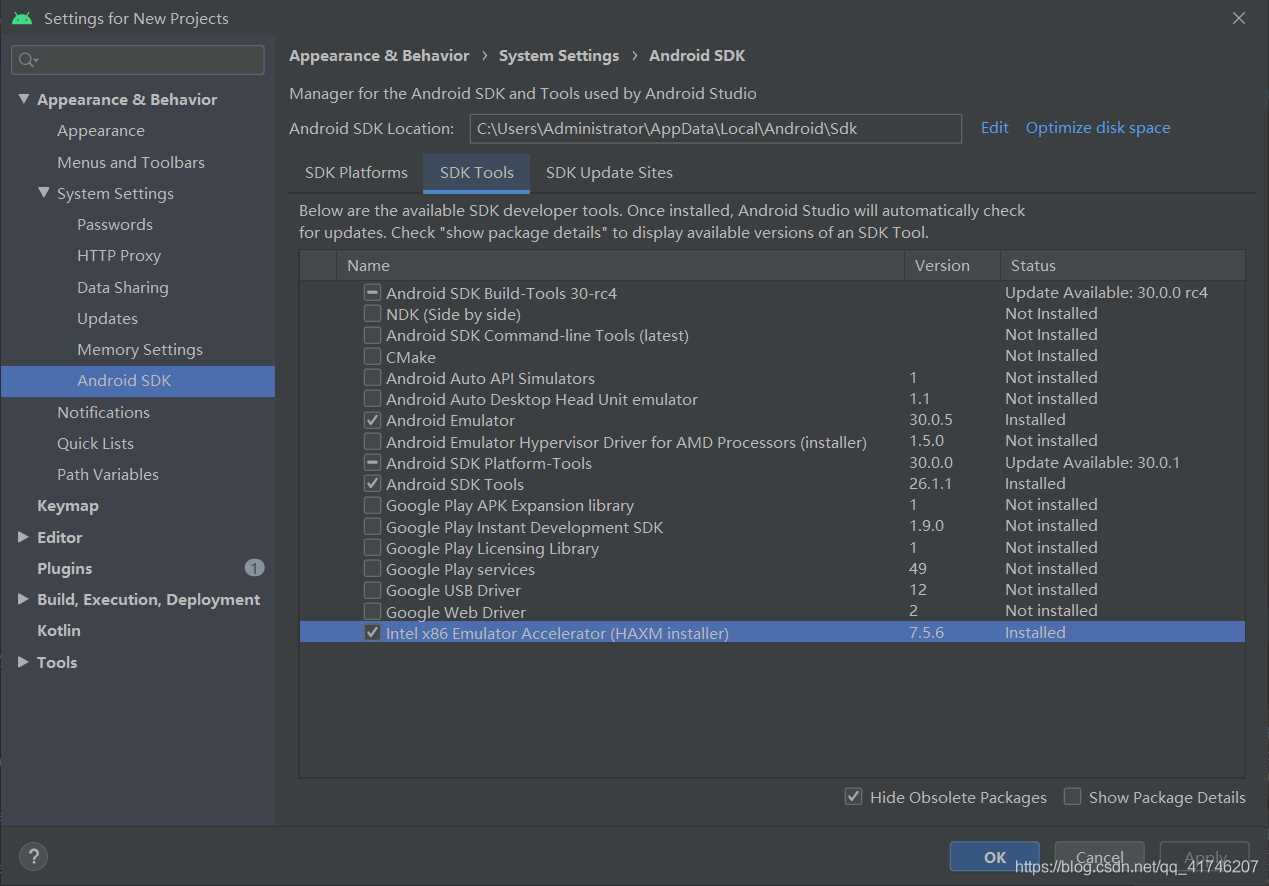This screenshot has width=1269, height=886.
Task: Uncheck the Android Emulator package
Action: (372, 420)
